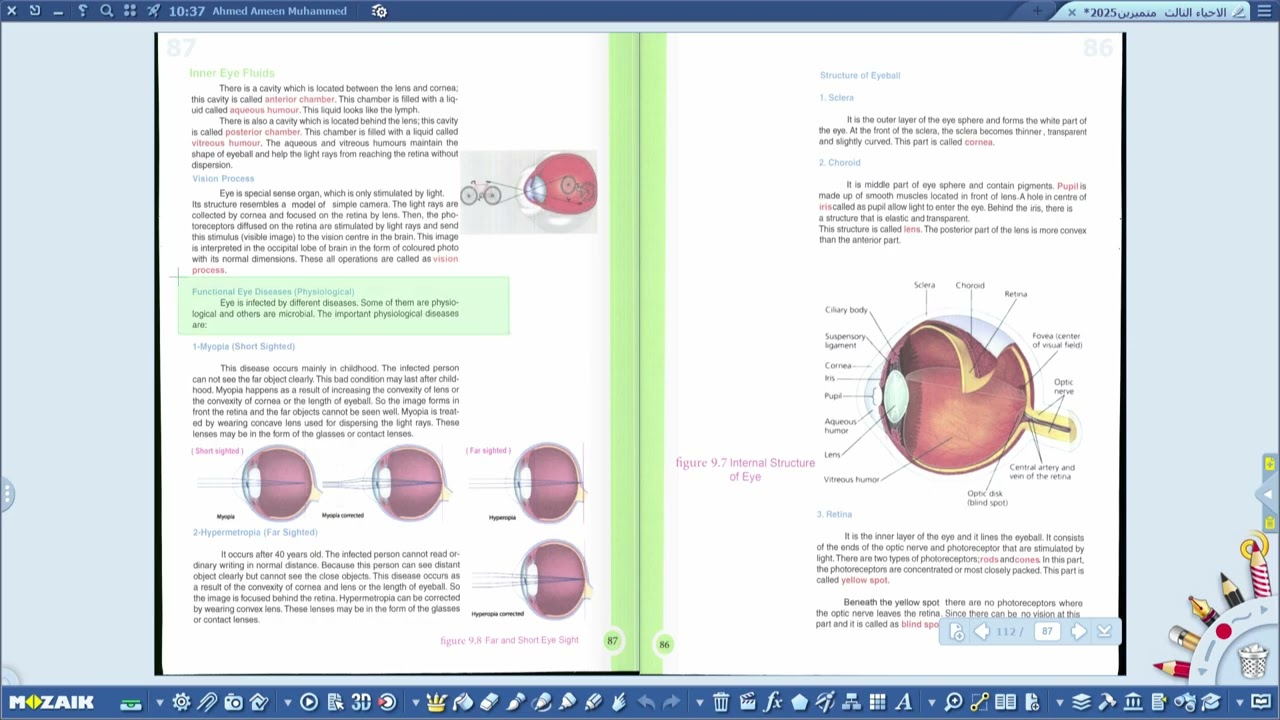Open the four-dot apps grid

pyautogui.click(x=130, y=11)
